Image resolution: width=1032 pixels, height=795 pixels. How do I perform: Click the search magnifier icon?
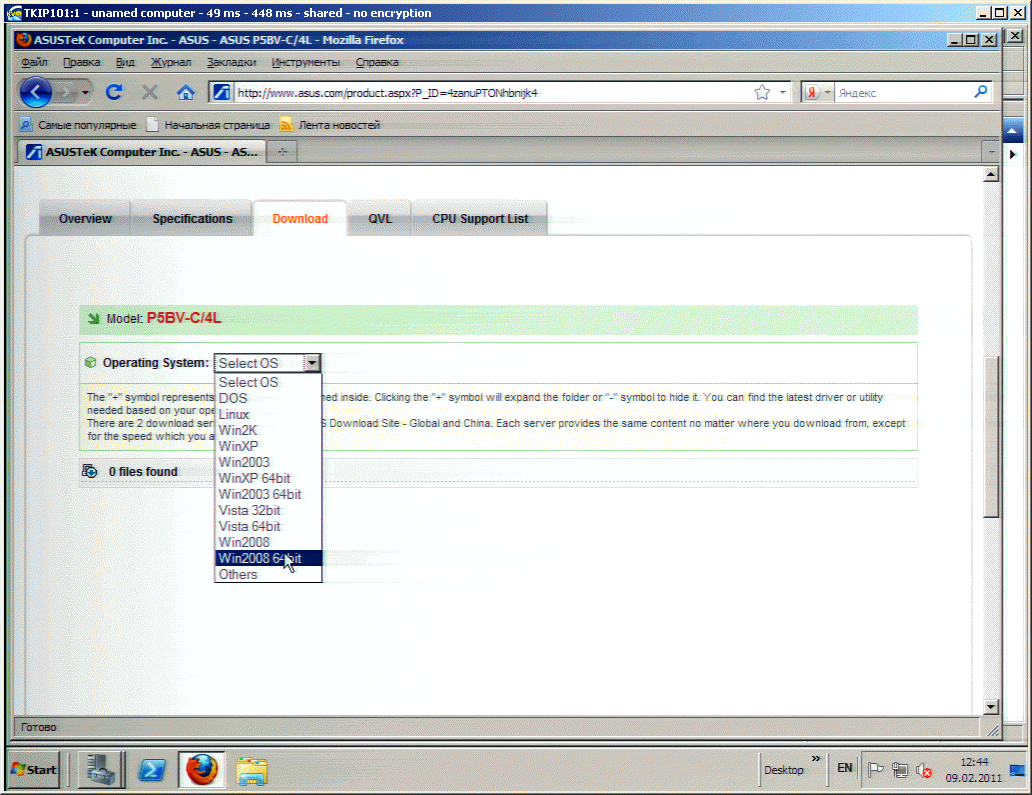tap(981, 92)
